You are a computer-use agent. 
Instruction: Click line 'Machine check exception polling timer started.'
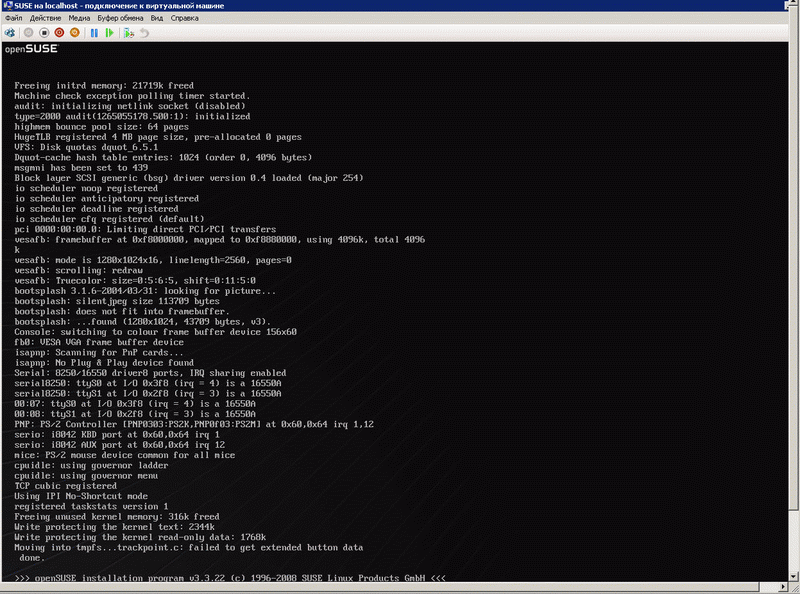pyautogui.click(x=132, y=96)
